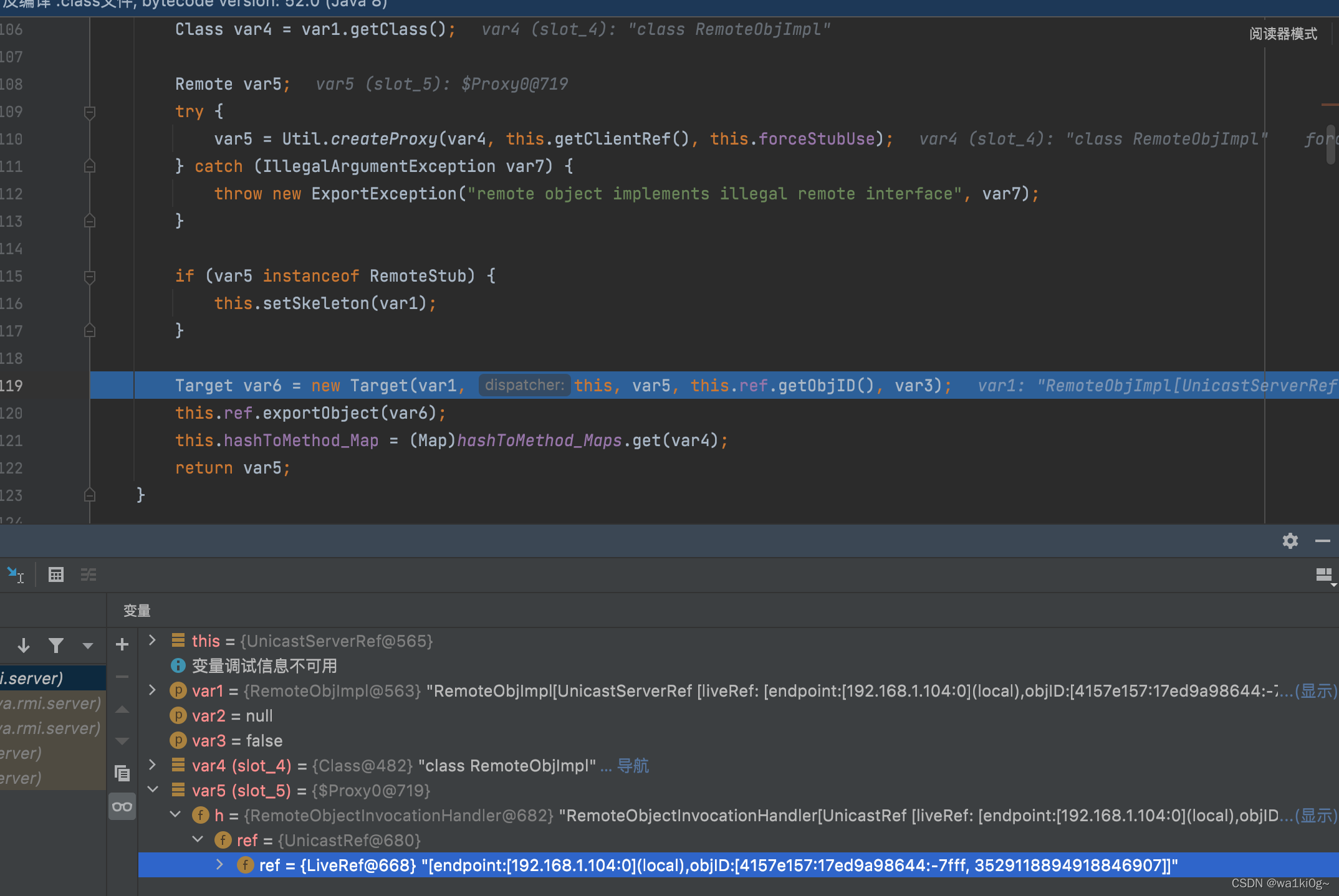
Task: Collapse the ref UnicastRef@680 node
Action: [x=198, y=839]
